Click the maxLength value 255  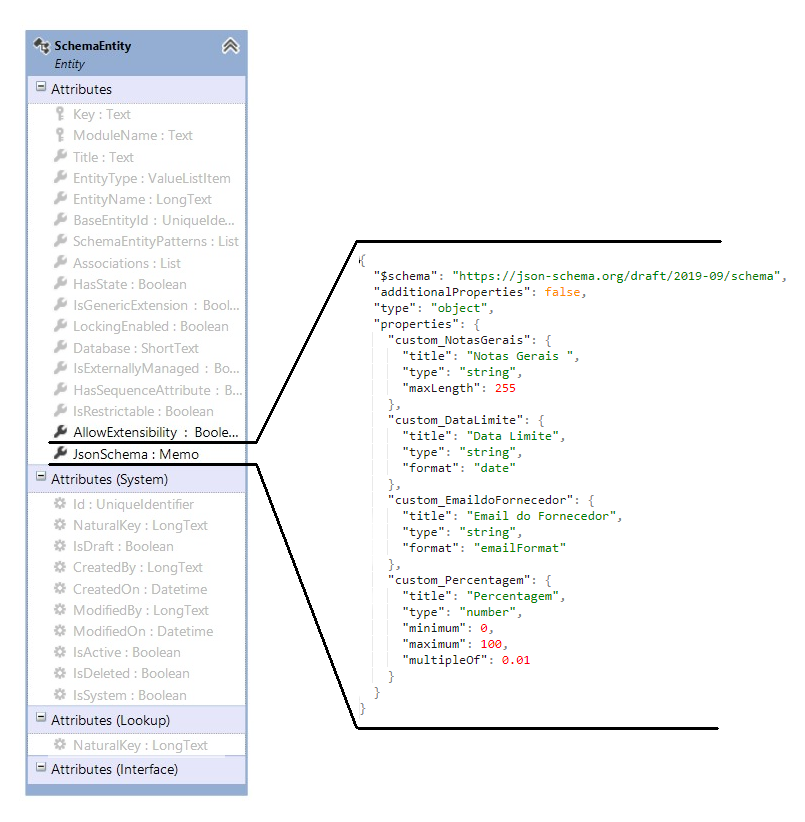click(505, 388)
